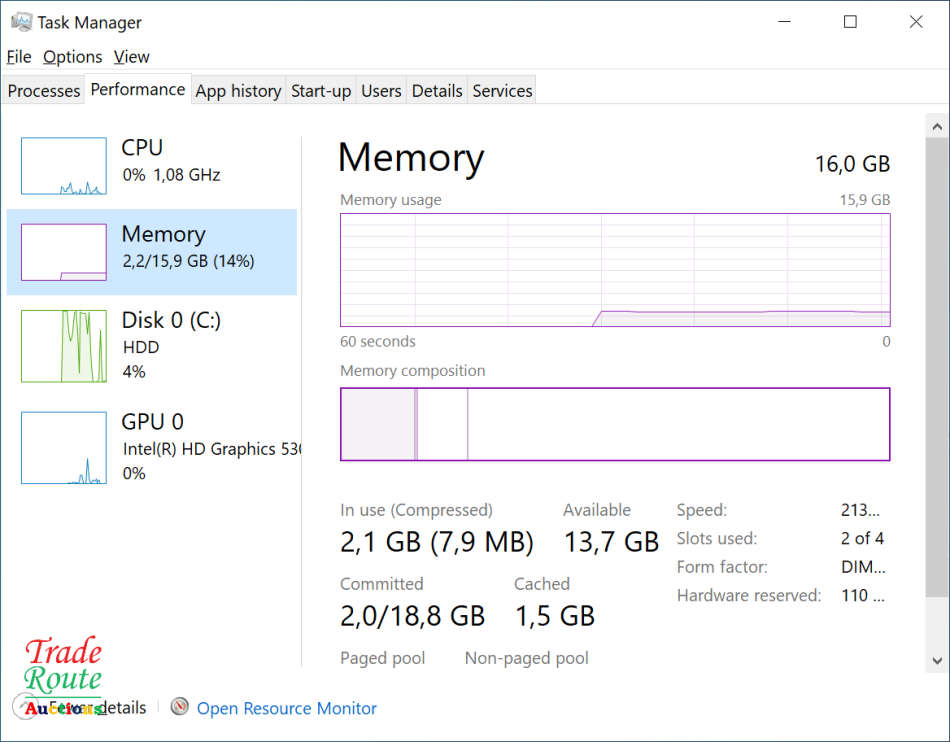Switch to the Details tab

[437, 91]
